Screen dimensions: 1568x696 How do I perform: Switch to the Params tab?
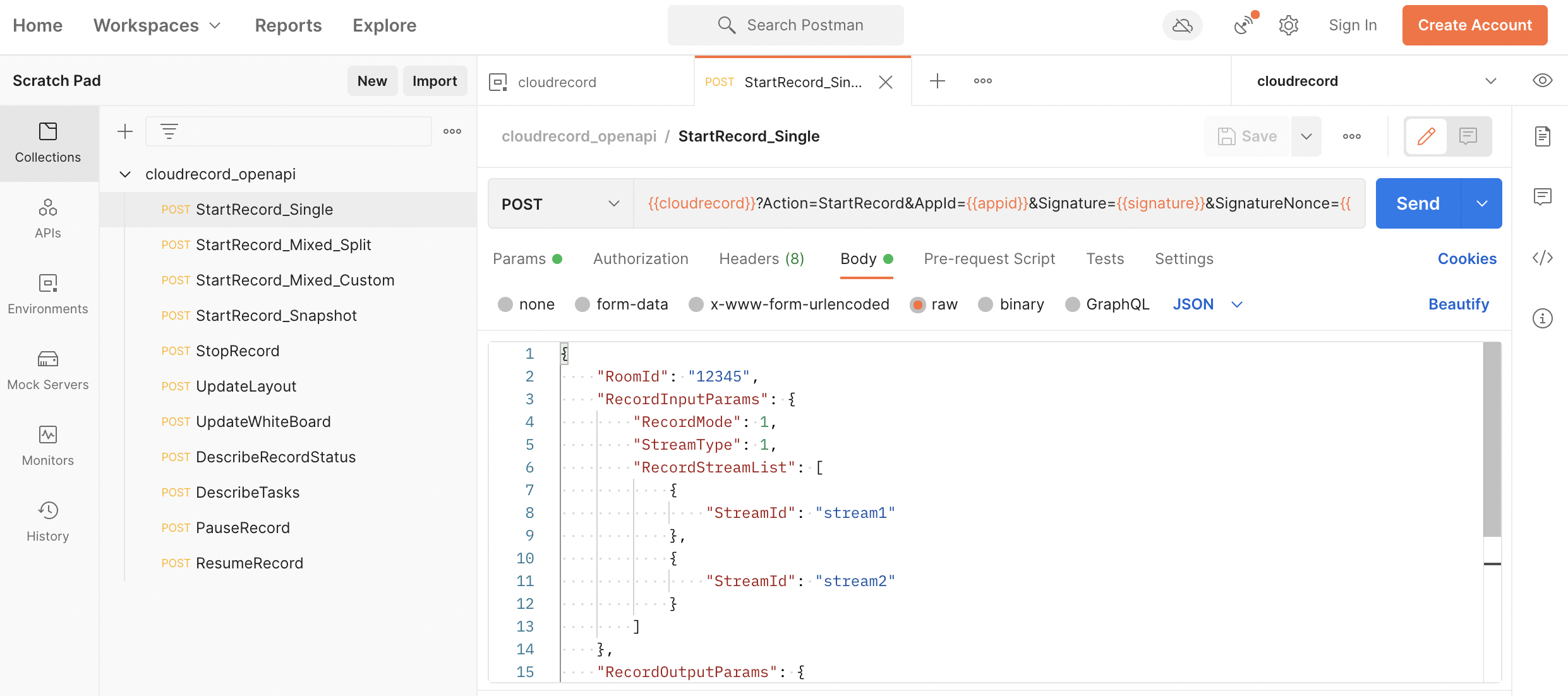[x=527, y=259]
